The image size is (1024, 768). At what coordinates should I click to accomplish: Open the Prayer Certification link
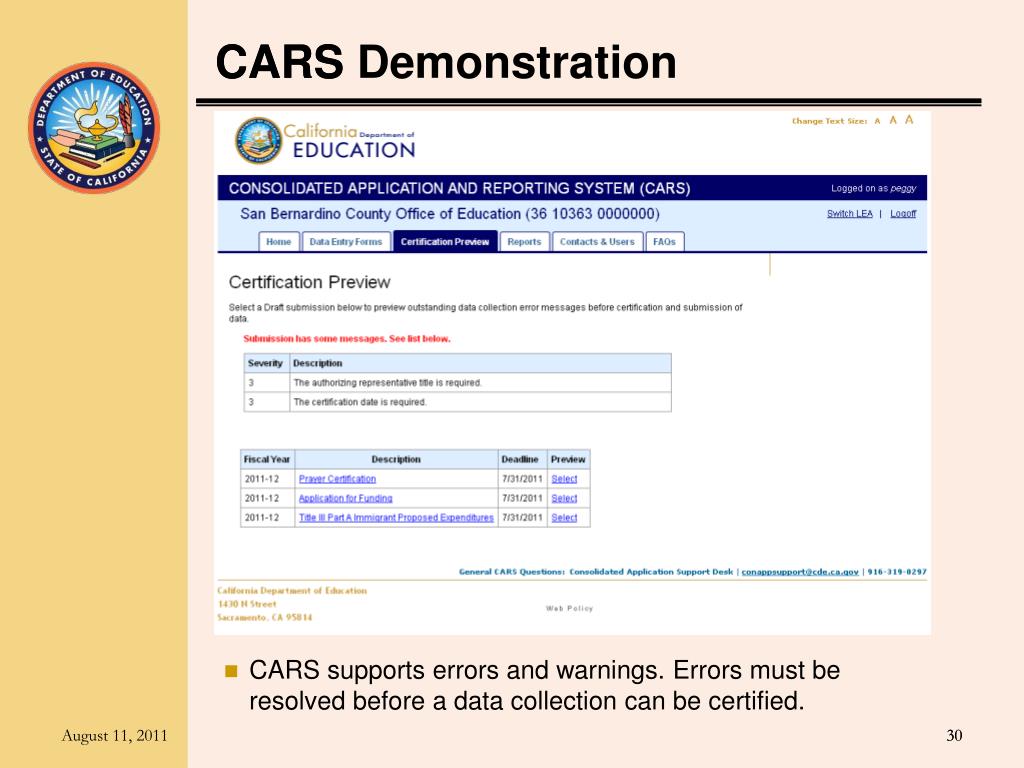(337, 479)
